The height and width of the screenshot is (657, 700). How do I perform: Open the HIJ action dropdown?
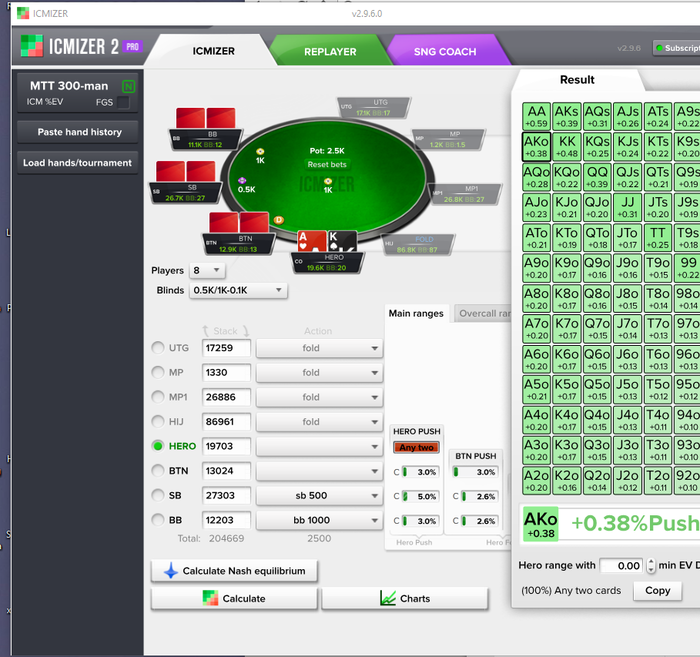[320, 422]
